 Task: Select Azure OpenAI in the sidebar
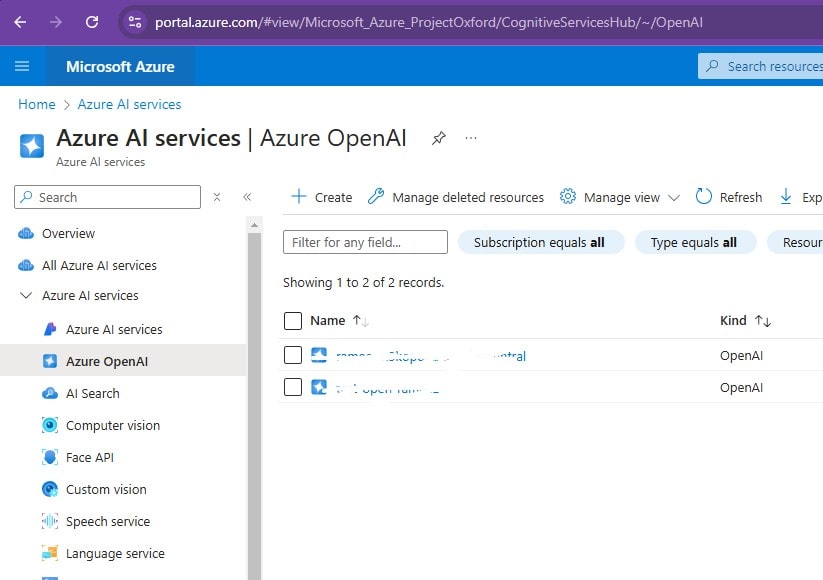point(107,362)
